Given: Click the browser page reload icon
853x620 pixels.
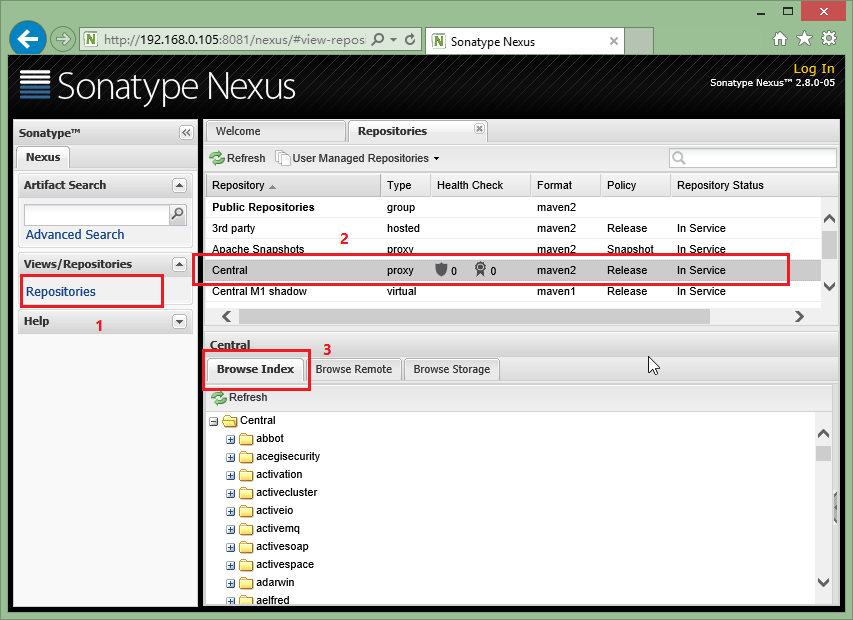Looking at the screenshot, I should [x=410, y=39].
